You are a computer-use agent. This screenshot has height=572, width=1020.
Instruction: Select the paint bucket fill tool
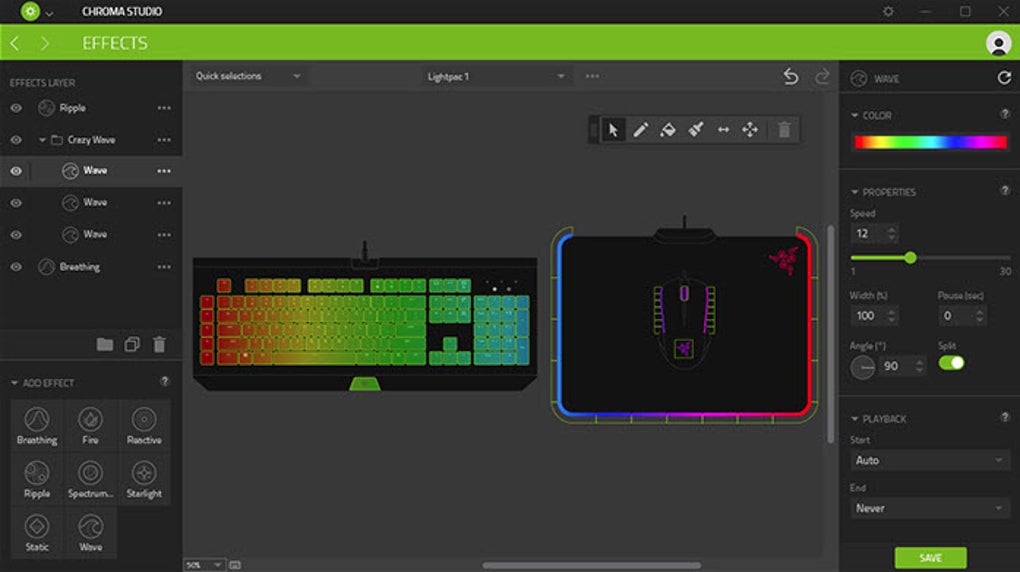pyautogui.click(x=667, y=129)
